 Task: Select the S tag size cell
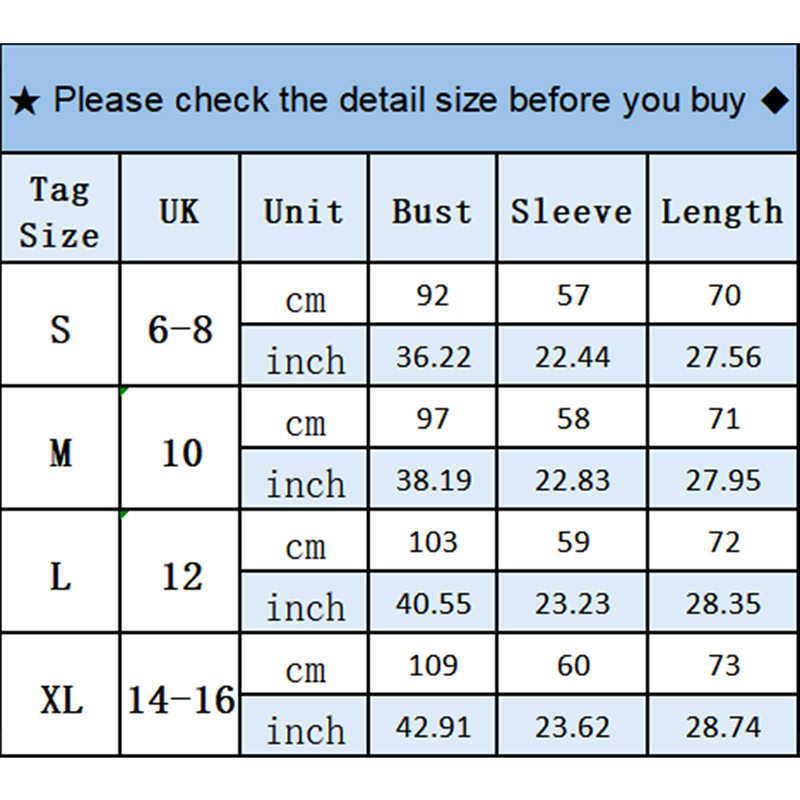[x=60, y=328]
